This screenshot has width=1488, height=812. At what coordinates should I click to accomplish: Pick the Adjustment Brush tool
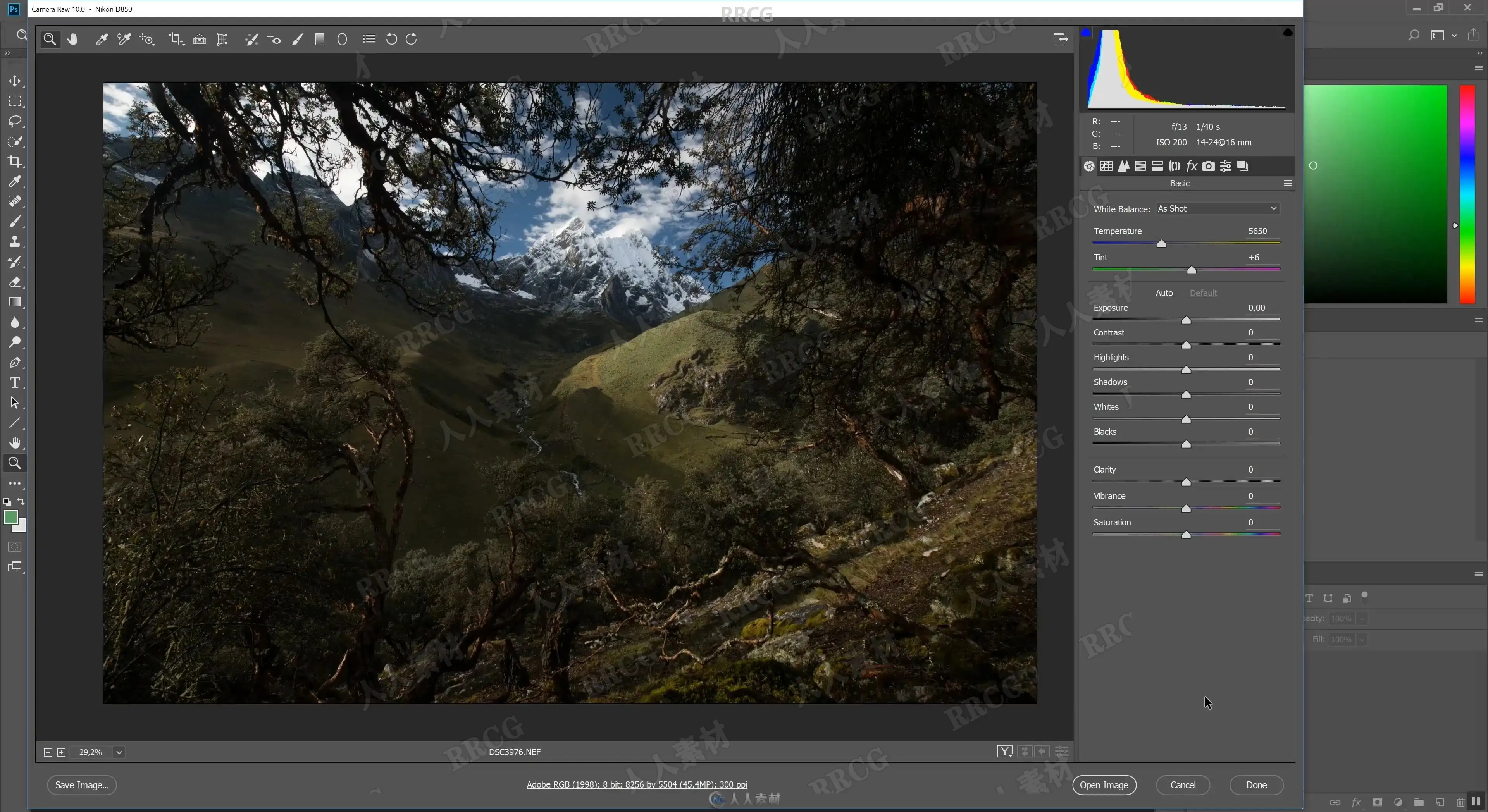[x=297, y=39]
